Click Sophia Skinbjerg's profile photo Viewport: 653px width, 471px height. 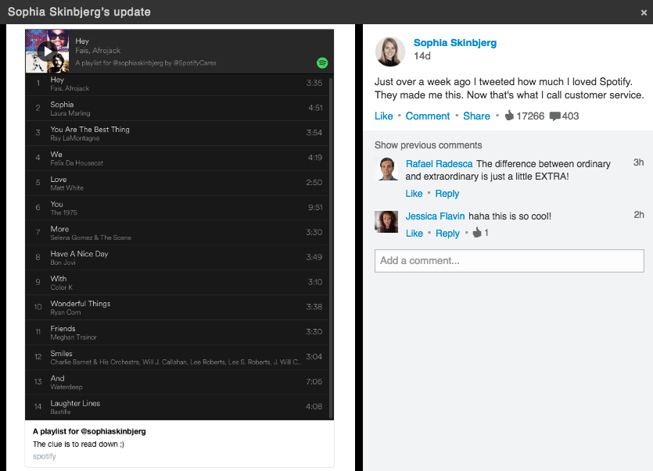click(x=389, y=52)
